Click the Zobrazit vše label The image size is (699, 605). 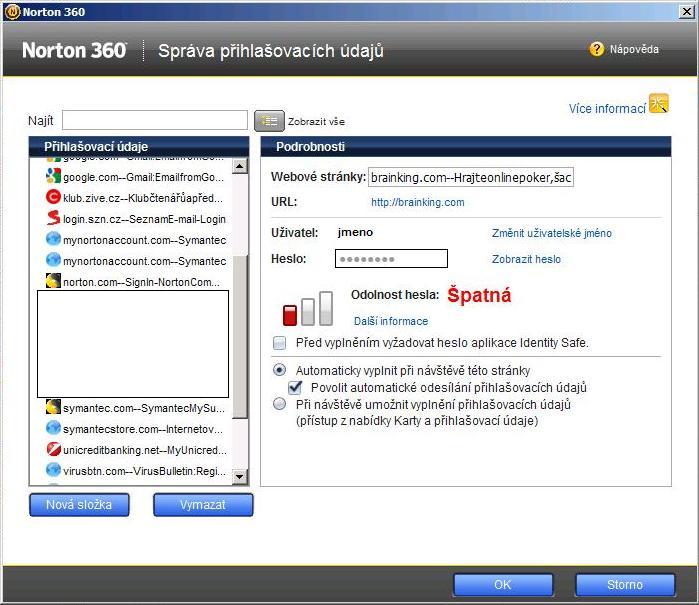(x=316, y=121)
